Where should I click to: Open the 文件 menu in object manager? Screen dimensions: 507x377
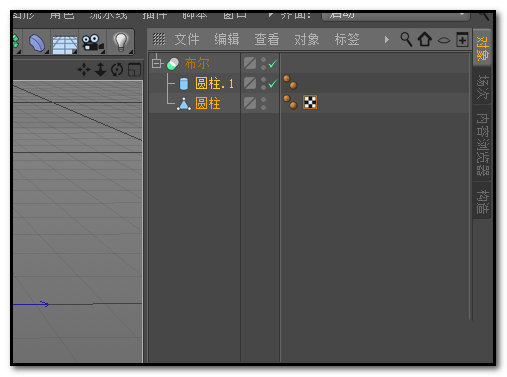(x=187, y=39)
